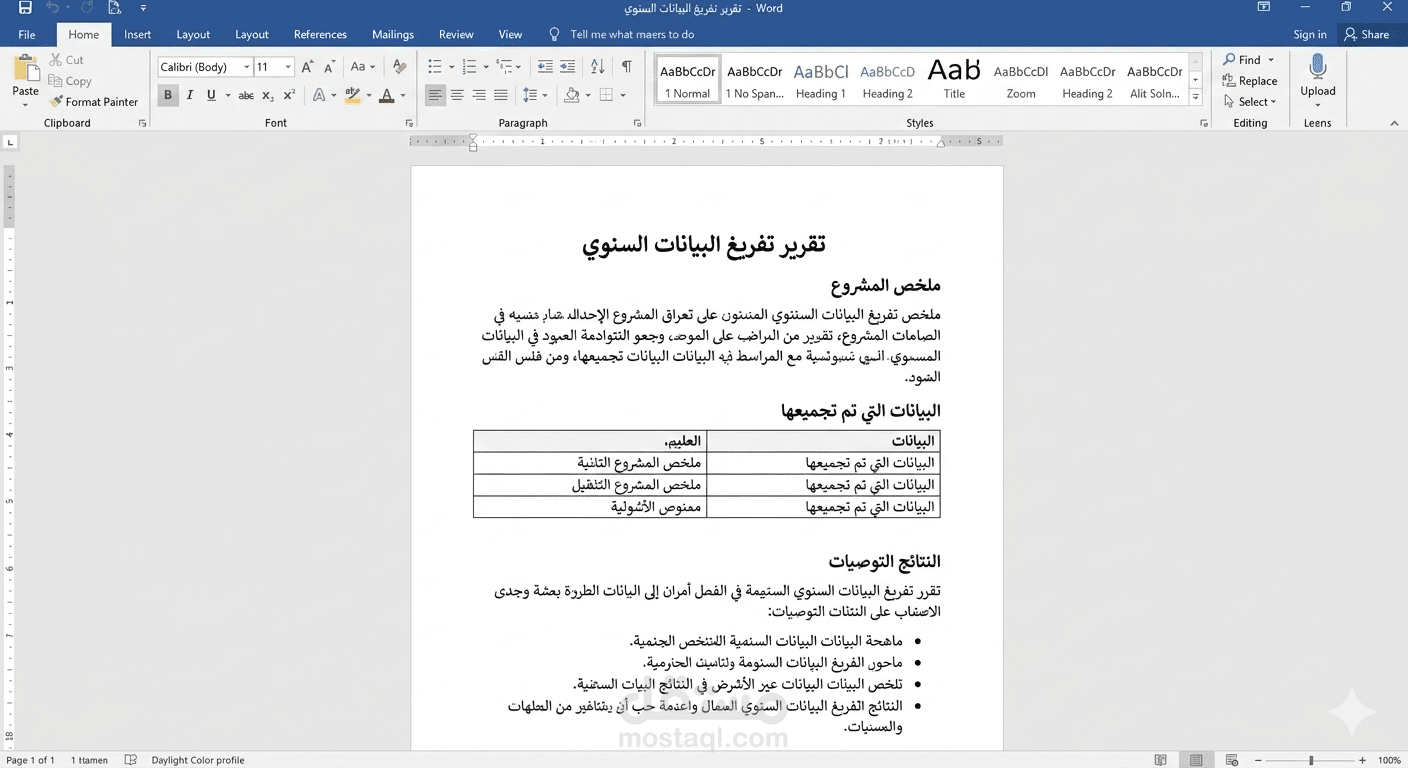
Task: Collapse the ribbon with the chevron
Action: pyautogui.click(x=1395, y=123)
